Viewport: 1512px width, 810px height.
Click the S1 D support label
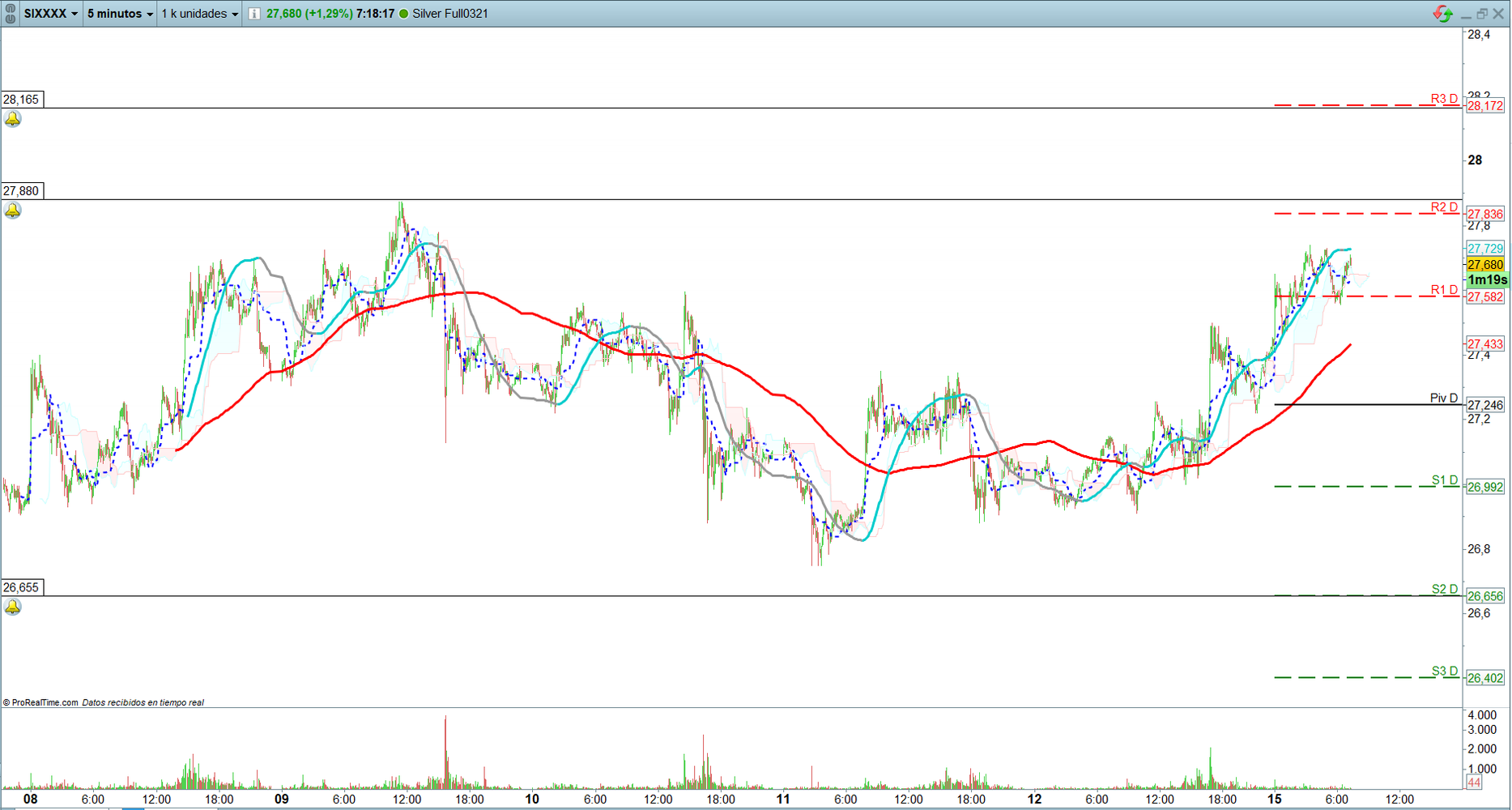point(1444,480)
